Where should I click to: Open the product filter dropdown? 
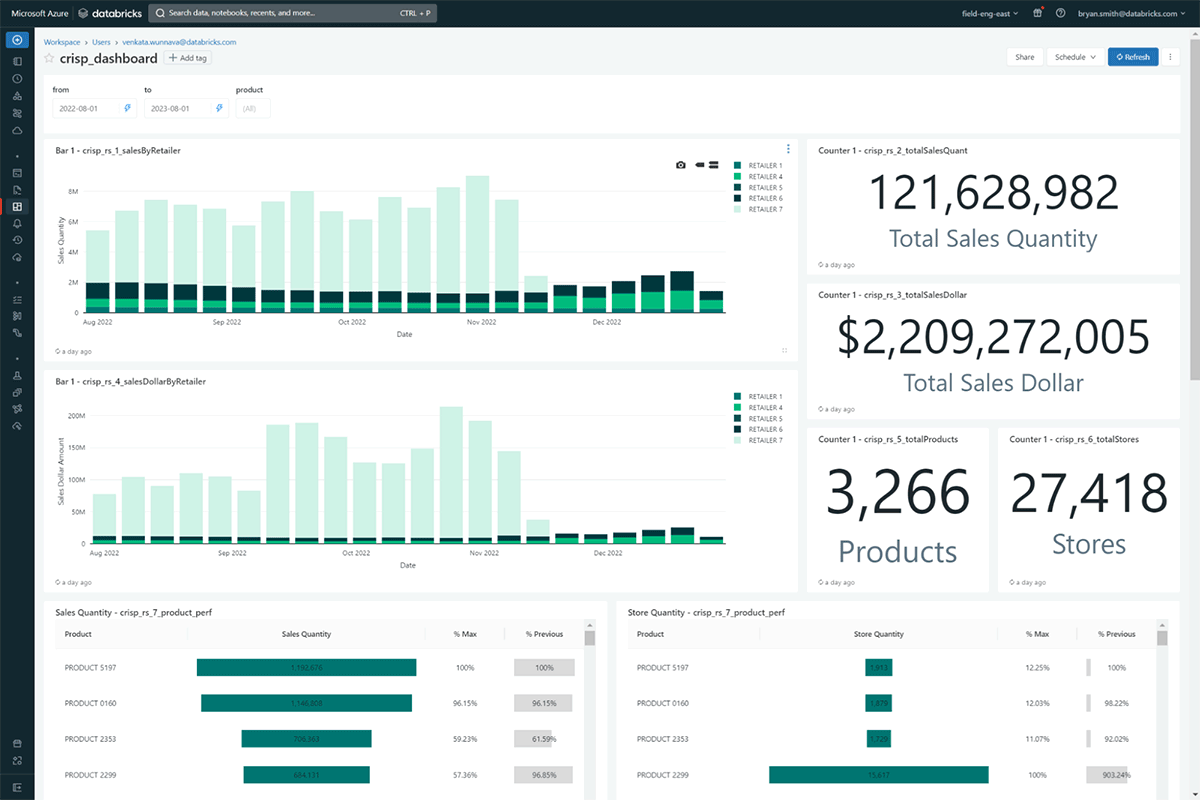click(x=252, y=108)
